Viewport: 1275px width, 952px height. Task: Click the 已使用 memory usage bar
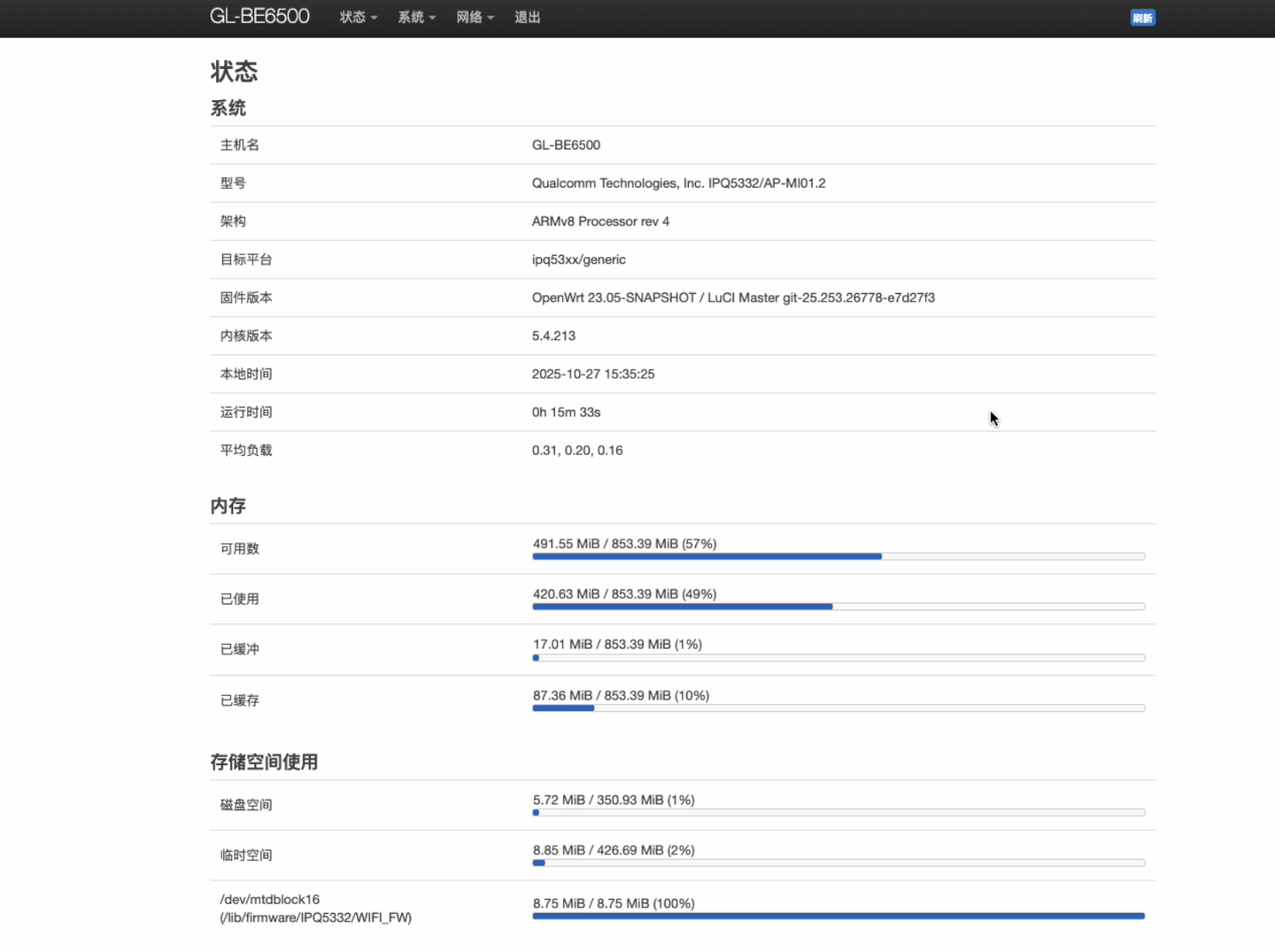(x=838, y=607)
